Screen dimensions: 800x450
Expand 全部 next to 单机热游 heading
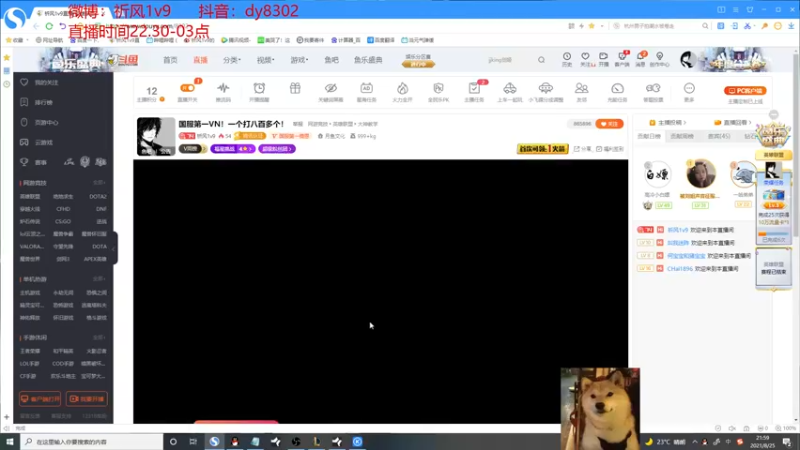[x=99, y=279]
